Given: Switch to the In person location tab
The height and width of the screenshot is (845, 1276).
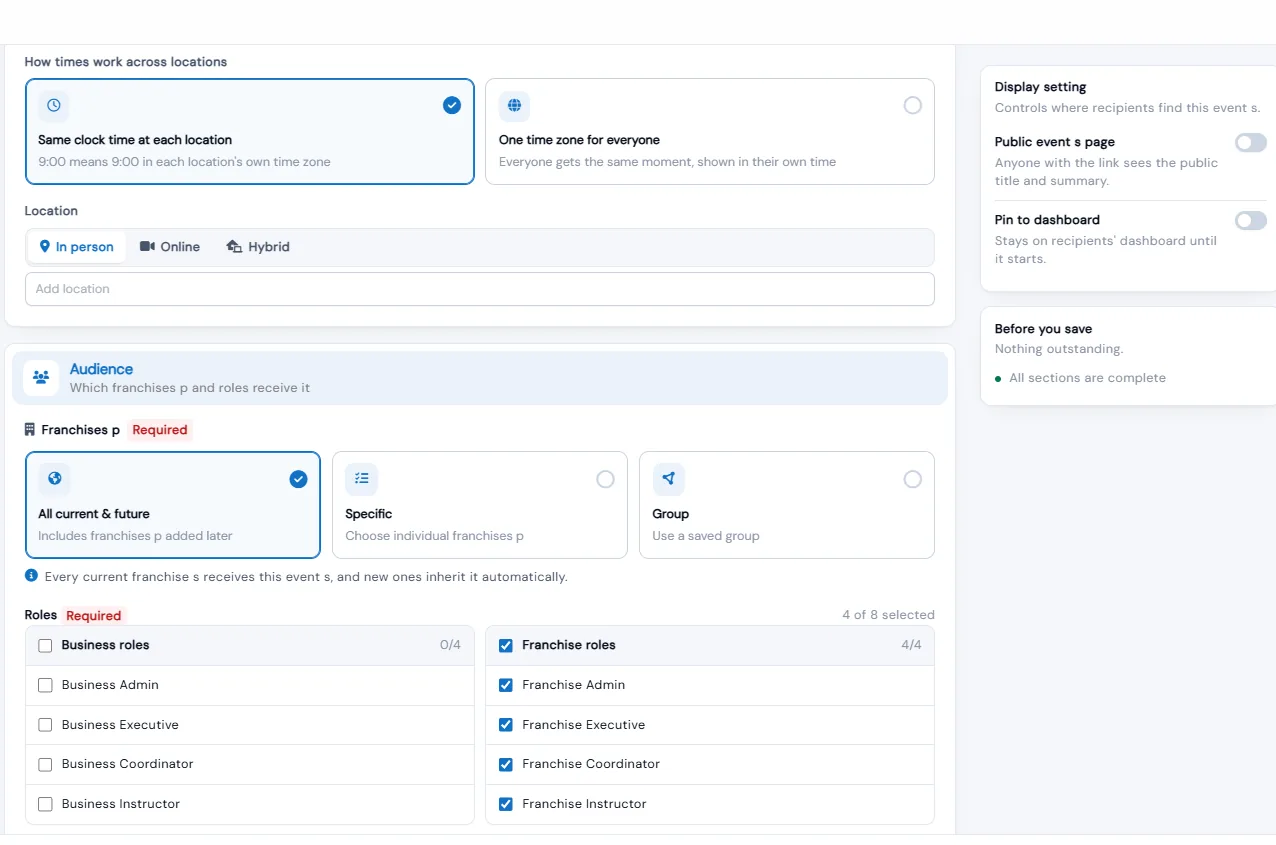Looking at the screenshot, I should 76,247.
